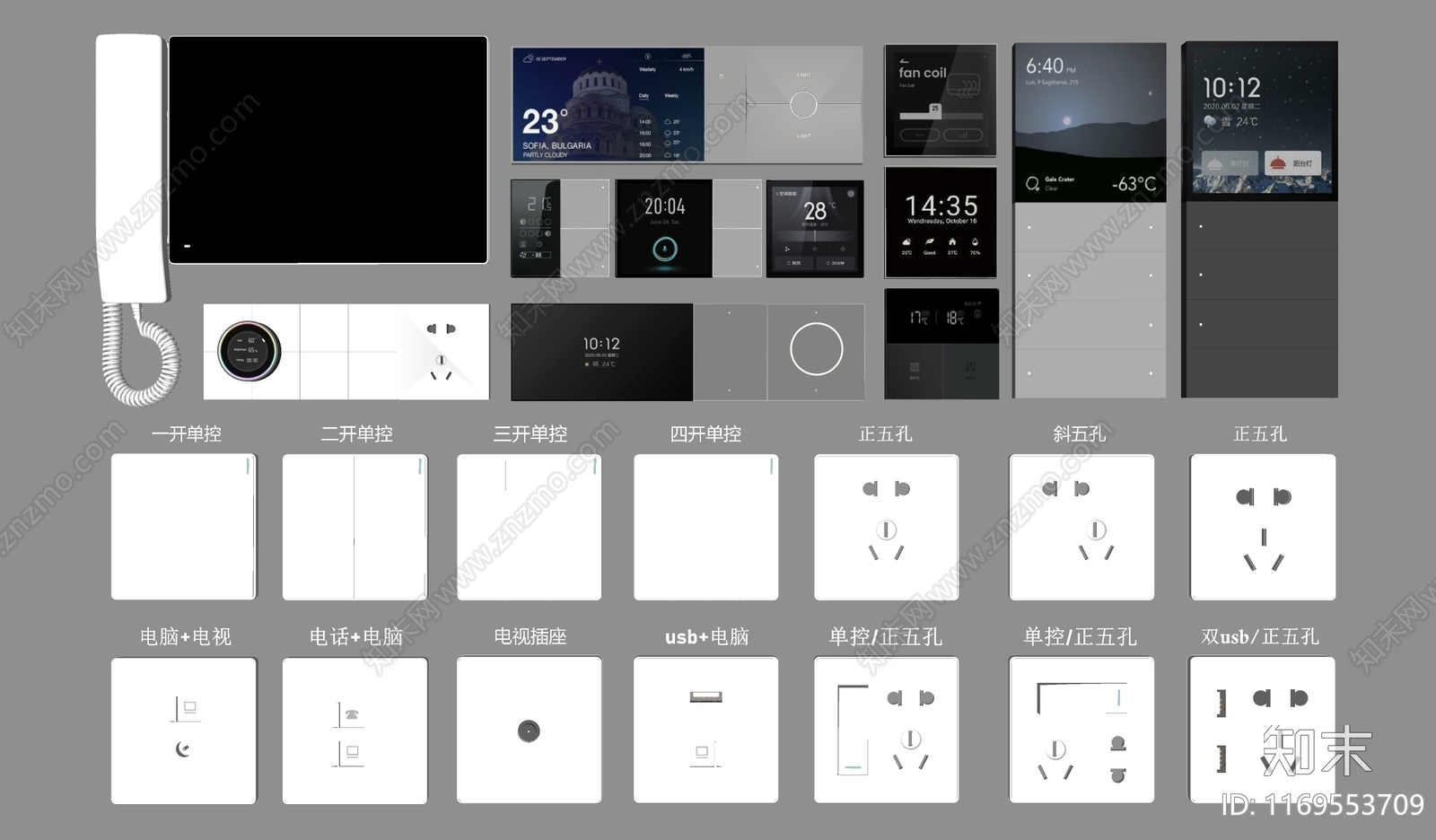Click the white intercom handset
Viewport: 1436px width, 840px height.
[130, 168]
